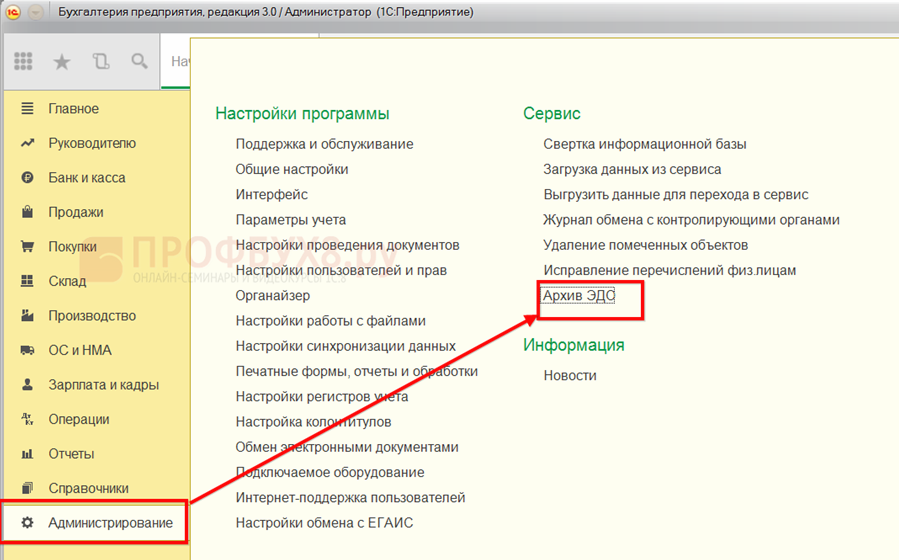Go to the Отчеты section
The image size is (899, 560).
(72, 454)
